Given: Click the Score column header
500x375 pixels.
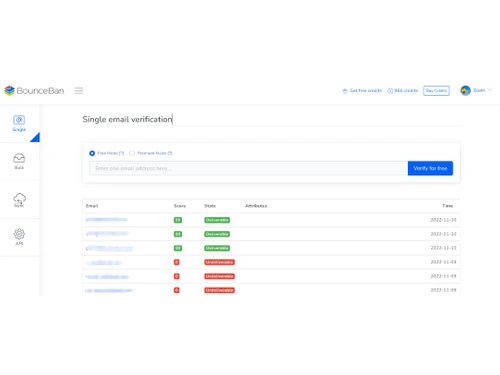Looking at the screenshot, I should point(180,206).
